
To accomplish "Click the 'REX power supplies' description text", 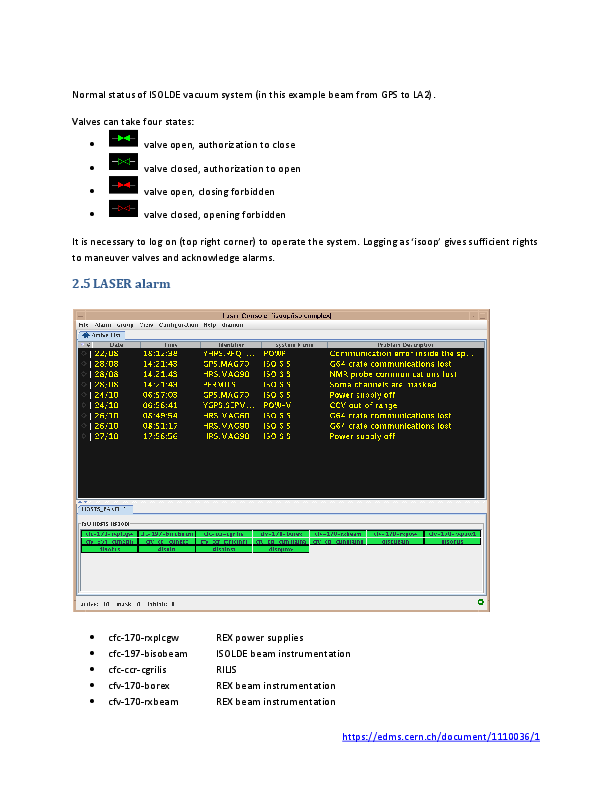I will pos(260,638).
